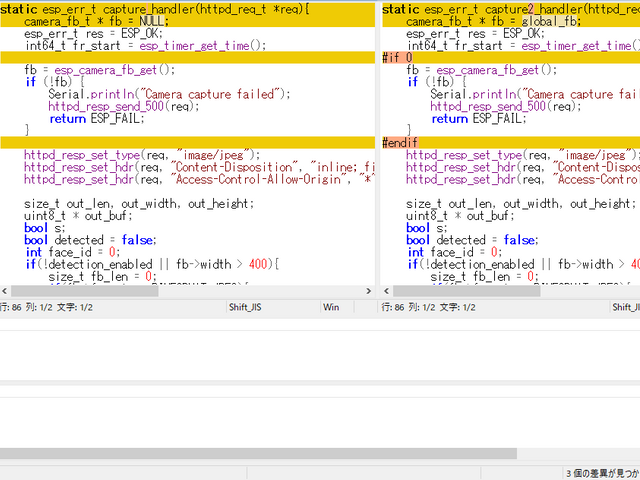The image size is (640, 480).
Task: Place cursor on the '#endif' line
Action: (x=402, y=143)
